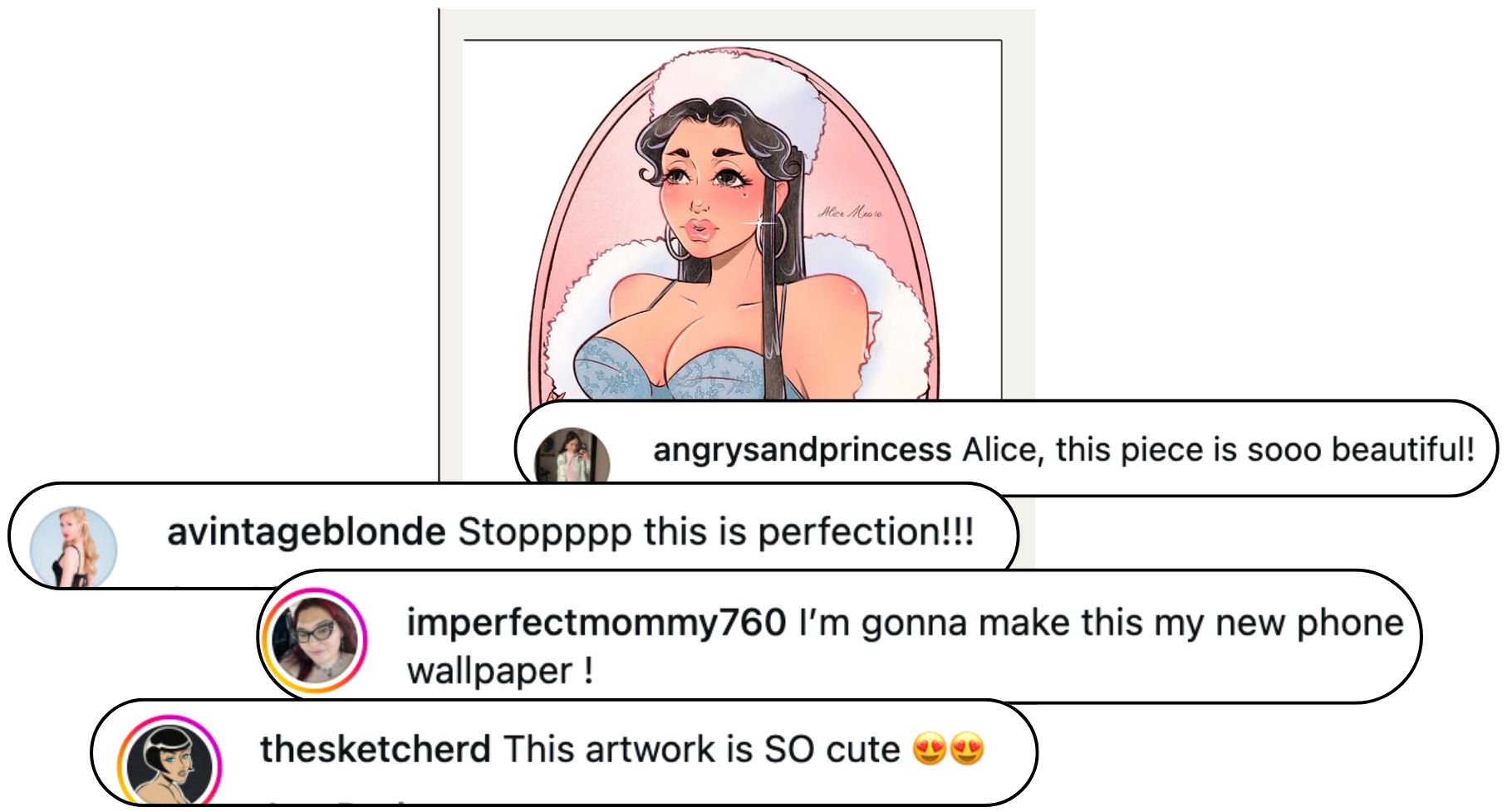1512x812 pixels.
Task: Click the Alice Meow signature
Action: pyautogui.click(x=850, y=213)
